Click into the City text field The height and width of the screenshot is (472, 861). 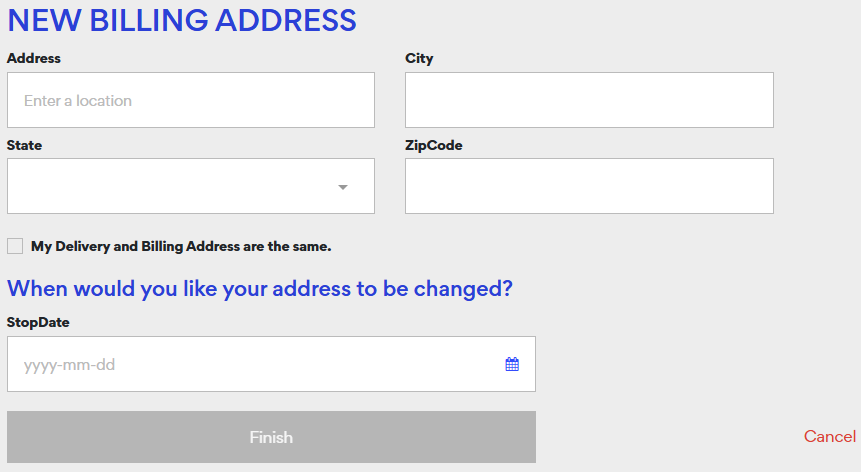[x=589, y=100]
